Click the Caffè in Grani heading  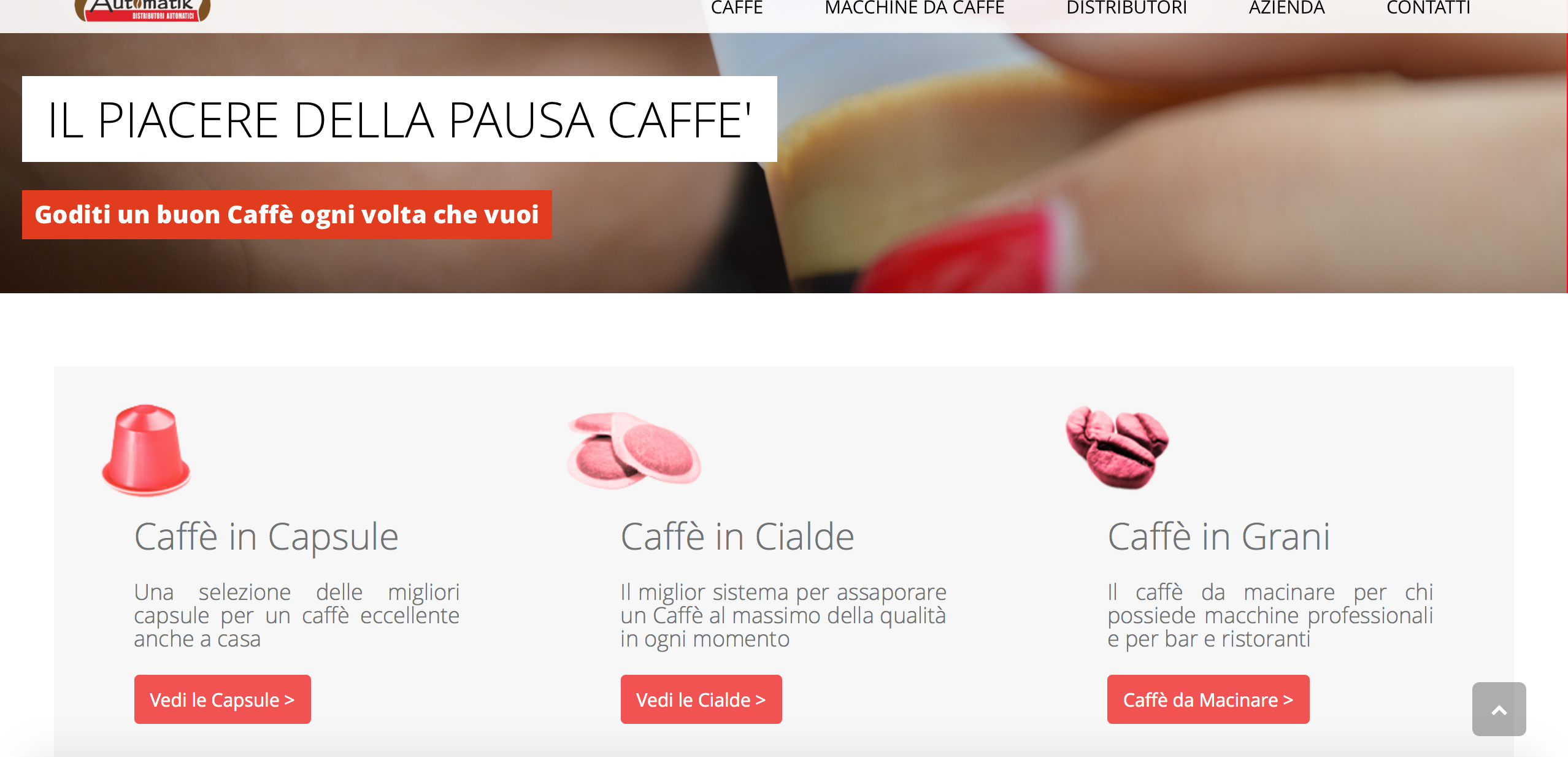pyautogui.click(x=1219, y=537)
